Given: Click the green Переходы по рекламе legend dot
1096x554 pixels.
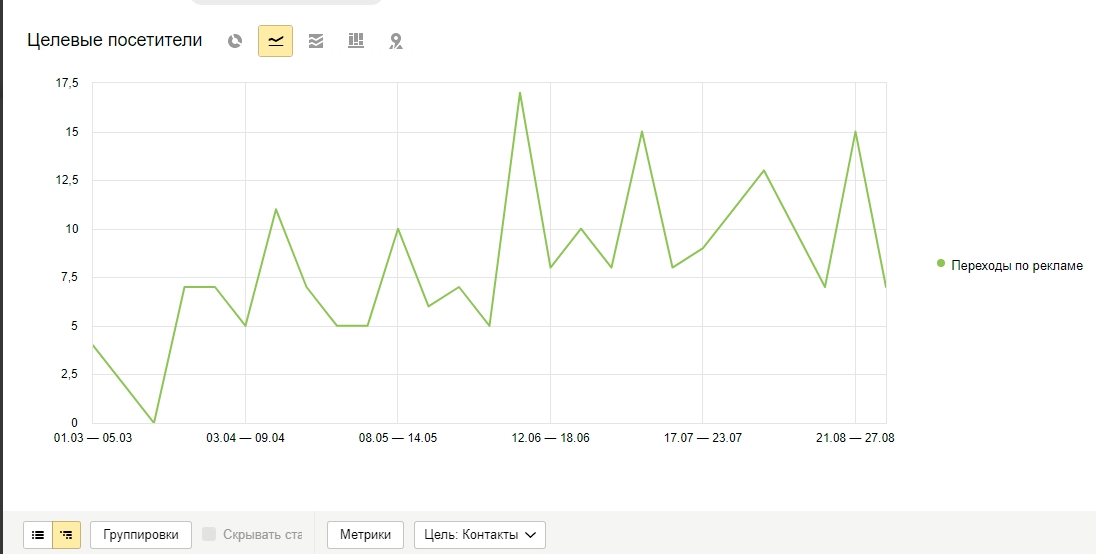Looking at the screenshot, I should 941,263.
